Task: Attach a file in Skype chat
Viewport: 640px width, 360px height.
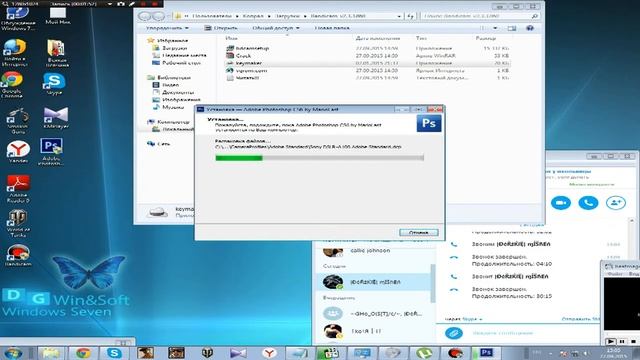Action: pos(454,333)
